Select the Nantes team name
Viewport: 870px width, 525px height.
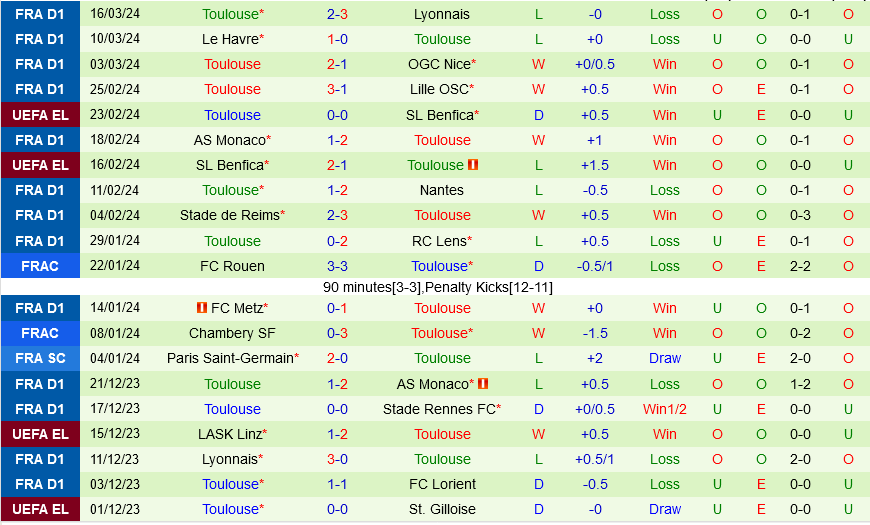point(442,190)
